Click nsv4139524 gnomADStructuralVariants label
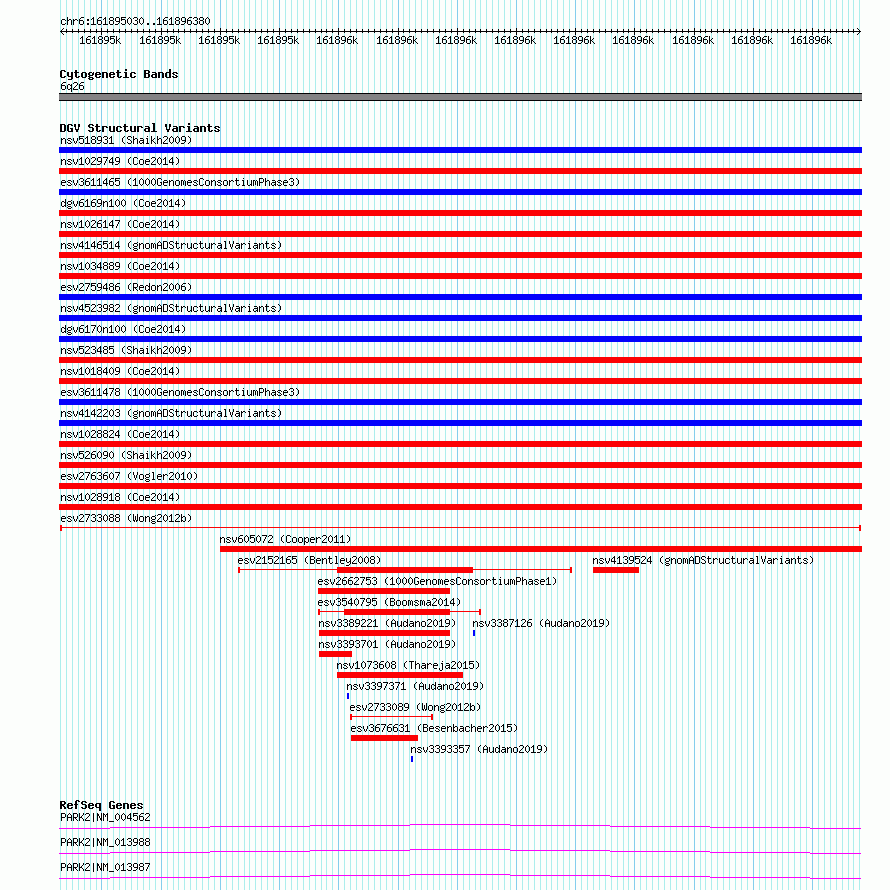This screenshot has width=890, height=890. 703,560
